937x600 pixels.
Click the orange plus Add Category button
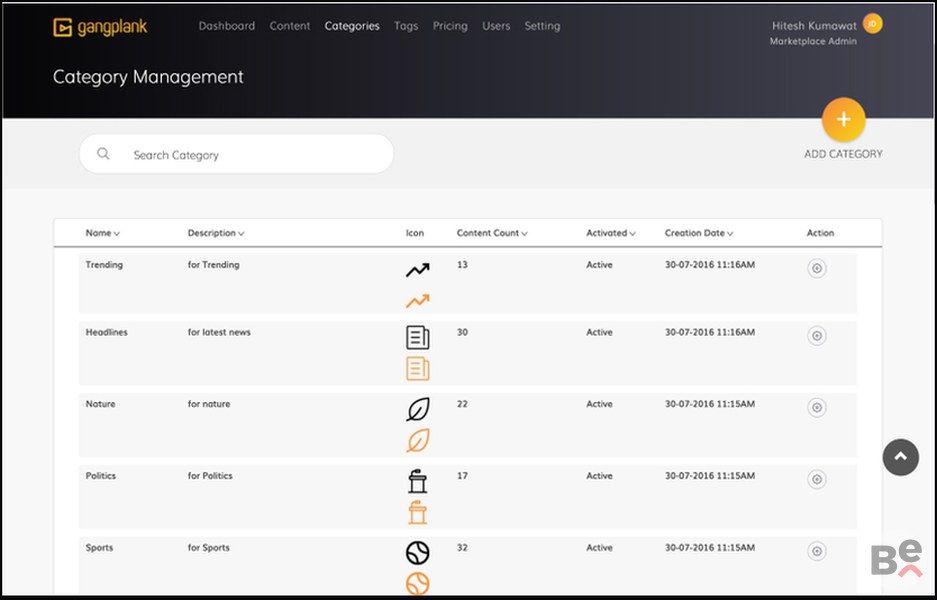point(843,120)
